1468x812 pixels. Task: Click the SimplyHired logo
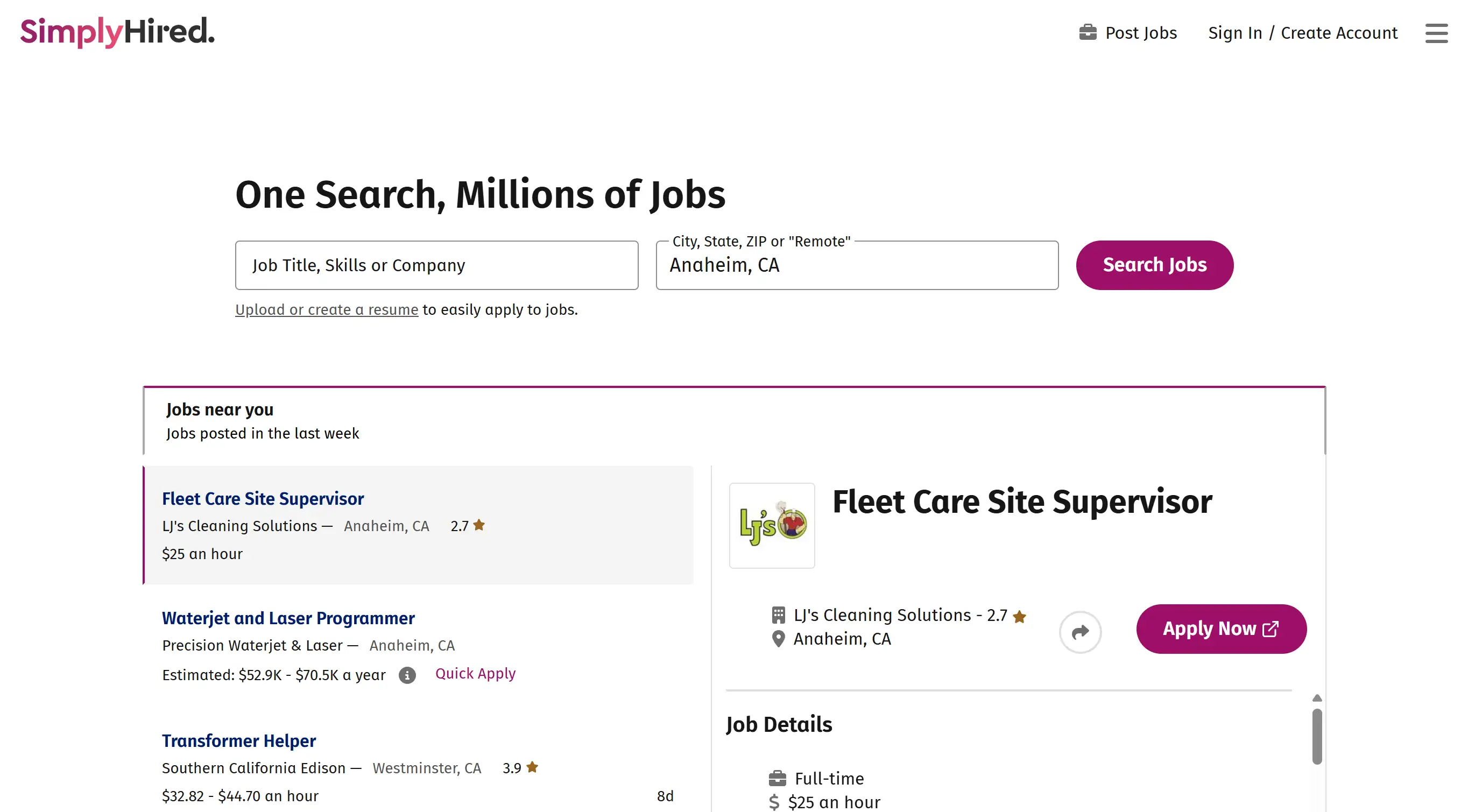coord(117,31)
